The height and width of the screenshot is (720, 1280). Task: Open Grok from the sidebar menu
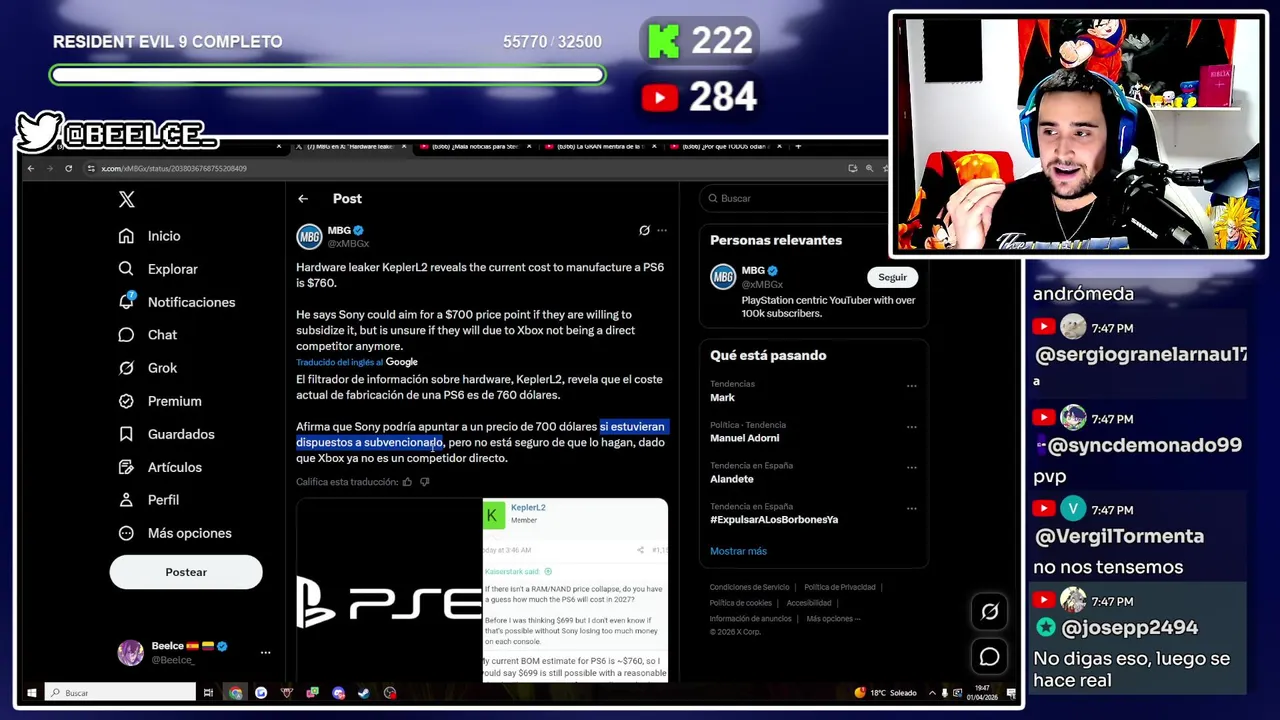(148, 368)
